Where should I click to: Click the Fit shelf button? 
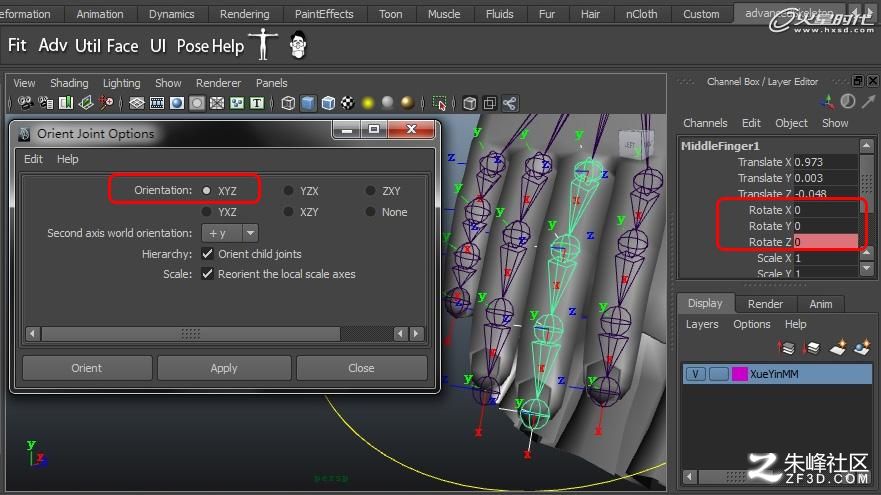tap(17, 45)
